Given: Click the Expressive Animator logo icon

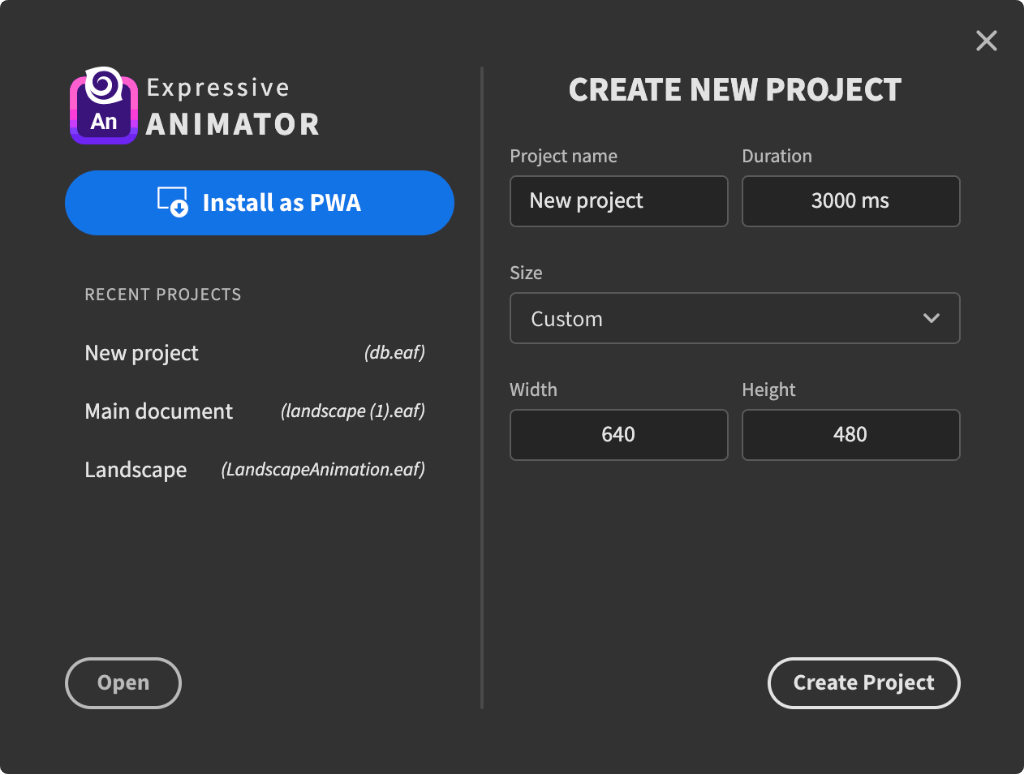Looking at the screenshot, I should pos(104,105).
